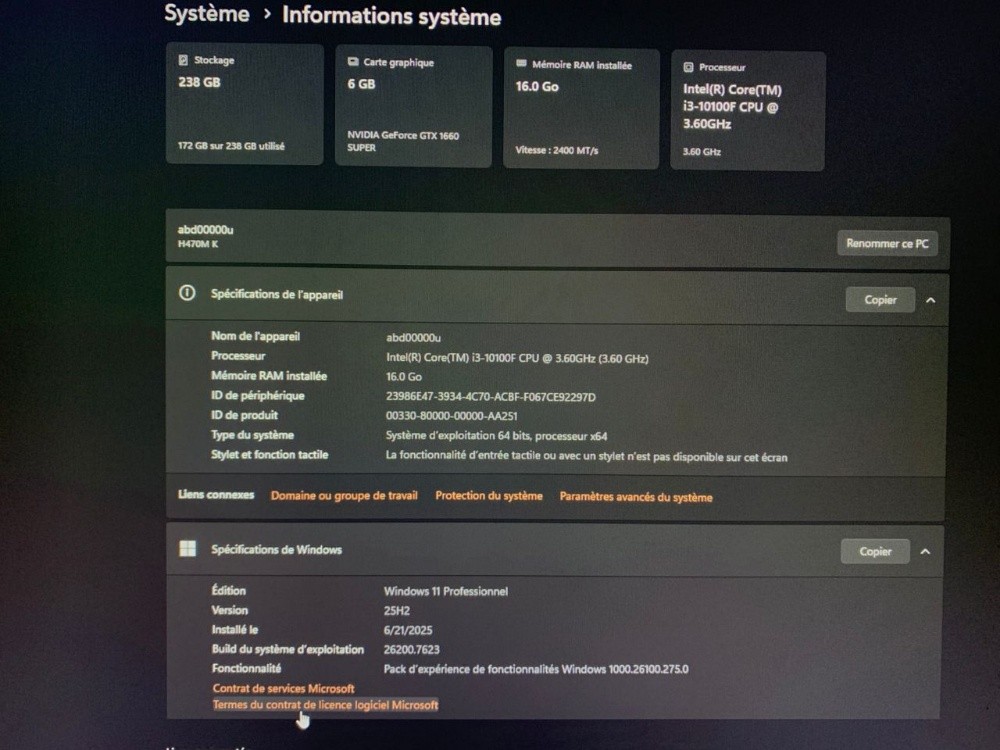Click the Système breadcrumb link
The image size is (1000, 750).
point(207,13)
